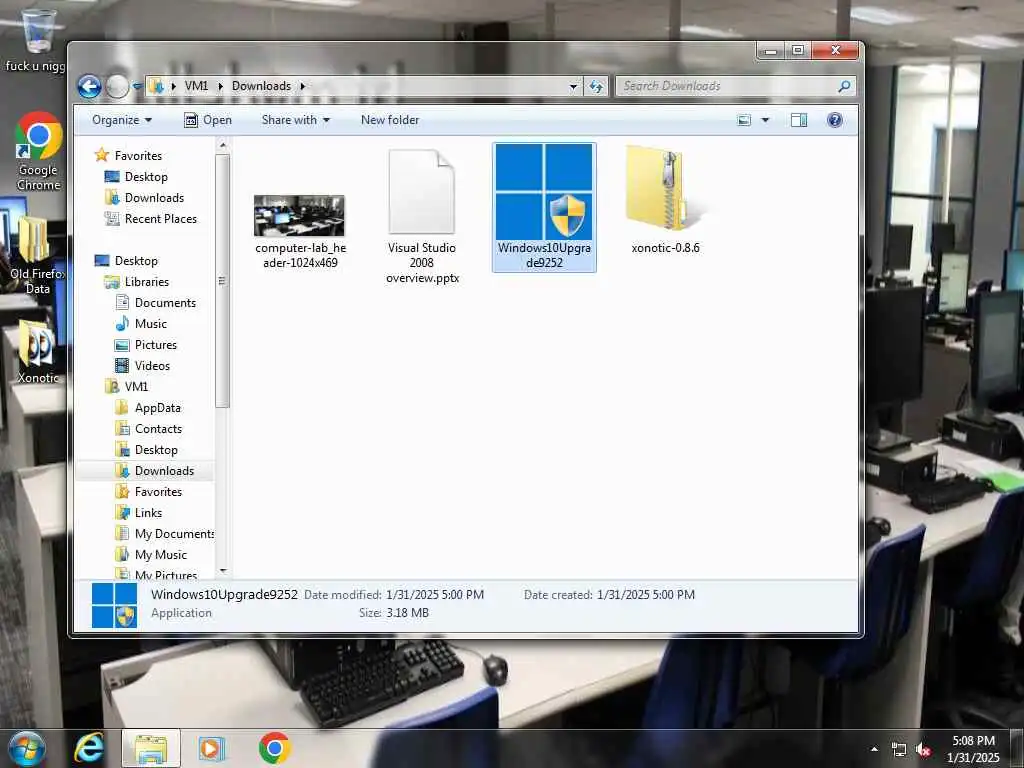
Task: Click the Open toolbar button
Action: 208,120
